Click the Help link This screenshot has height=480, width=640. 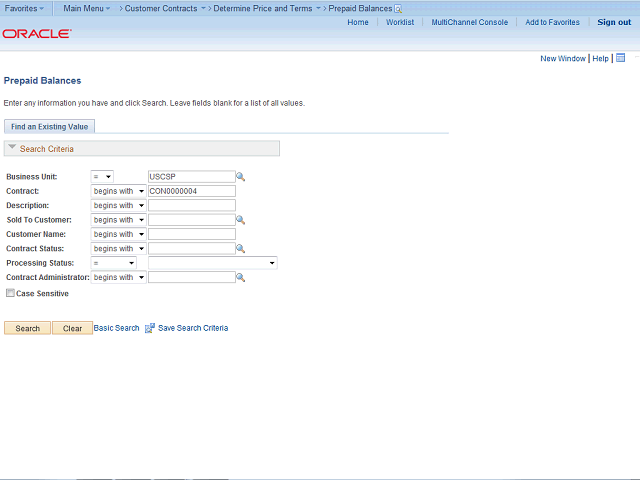coord(600,58)
